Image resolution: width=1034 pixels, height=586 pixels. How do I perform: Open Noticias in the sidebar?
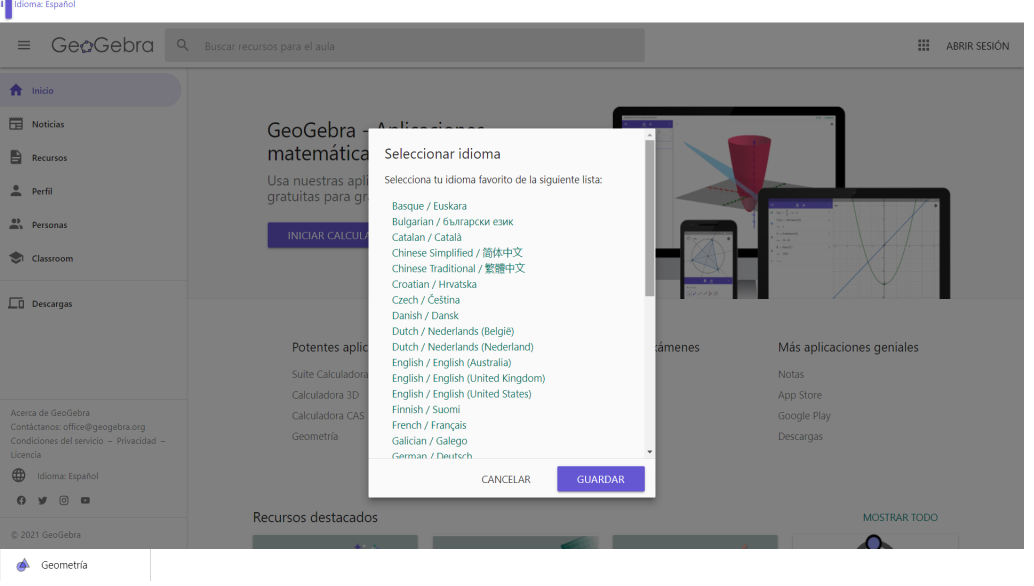48,124
